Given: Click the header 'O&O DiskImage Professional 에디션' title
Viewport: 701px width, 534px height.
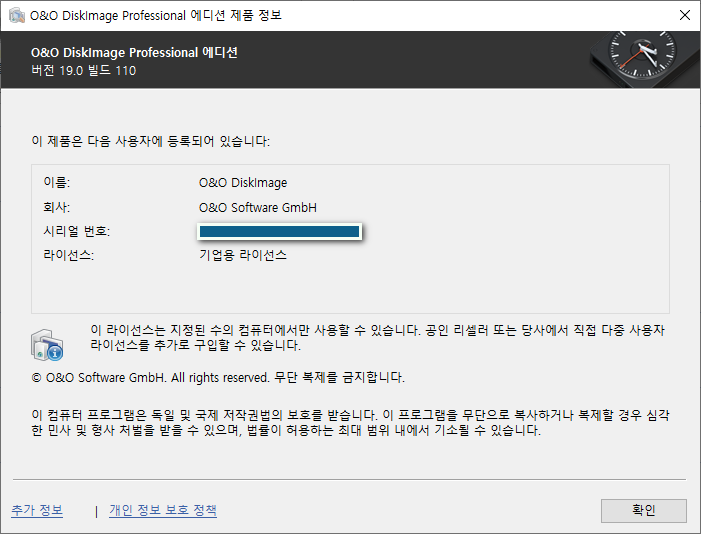Looking at the screenshot, I should 134,52.
